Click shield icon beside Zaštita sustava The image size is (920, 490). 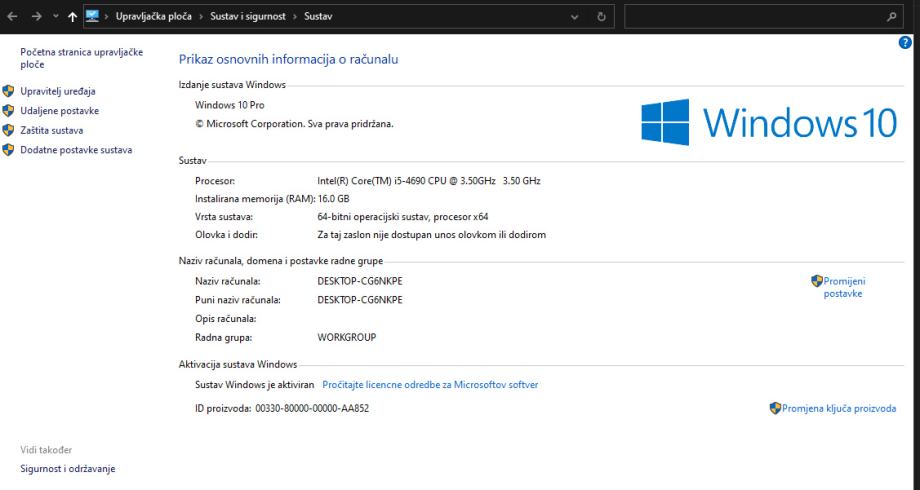(8, 130)
